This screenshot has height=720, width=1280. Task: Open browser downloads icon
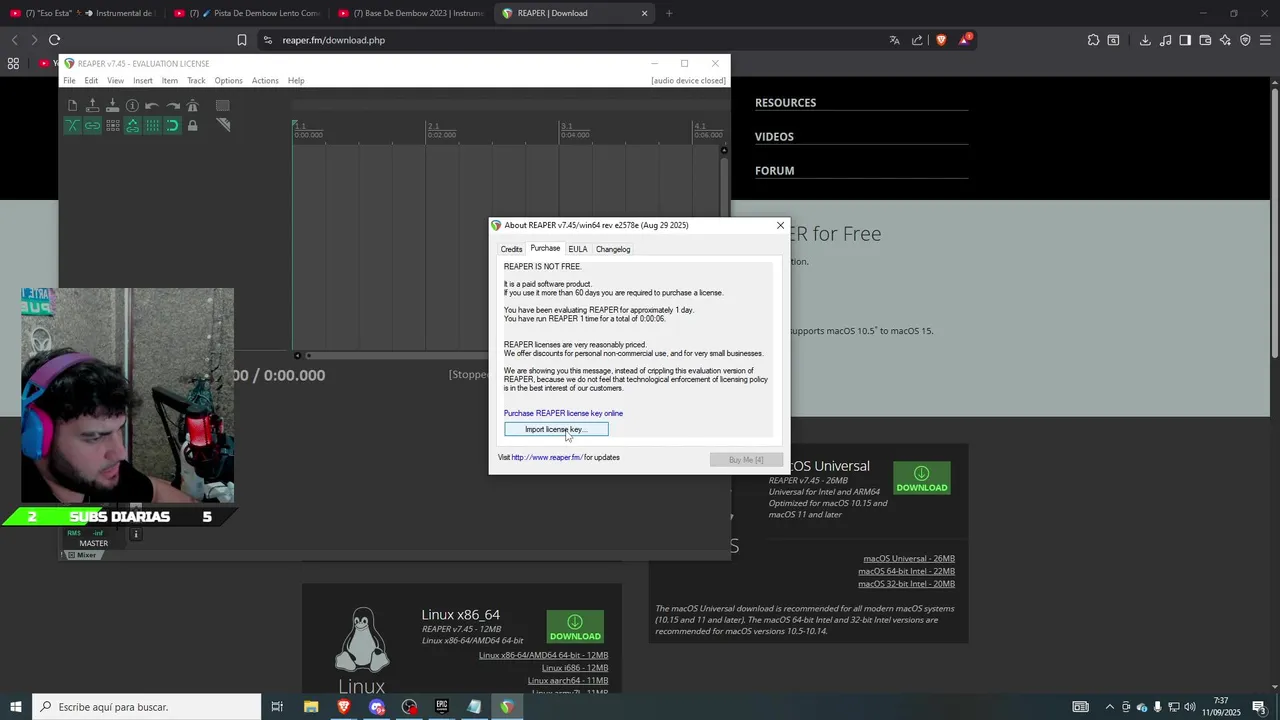1145,40
